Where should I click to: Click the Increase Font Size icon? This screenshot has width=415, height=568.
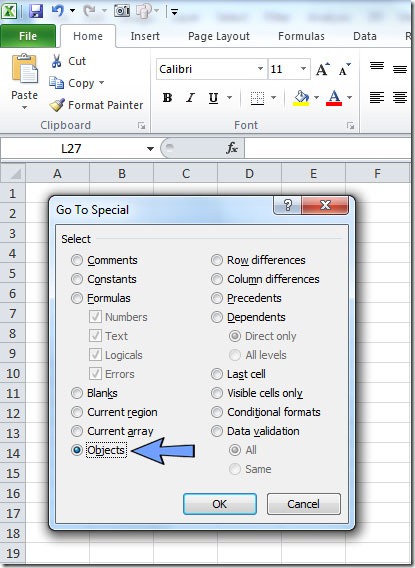tap(323, 69)
